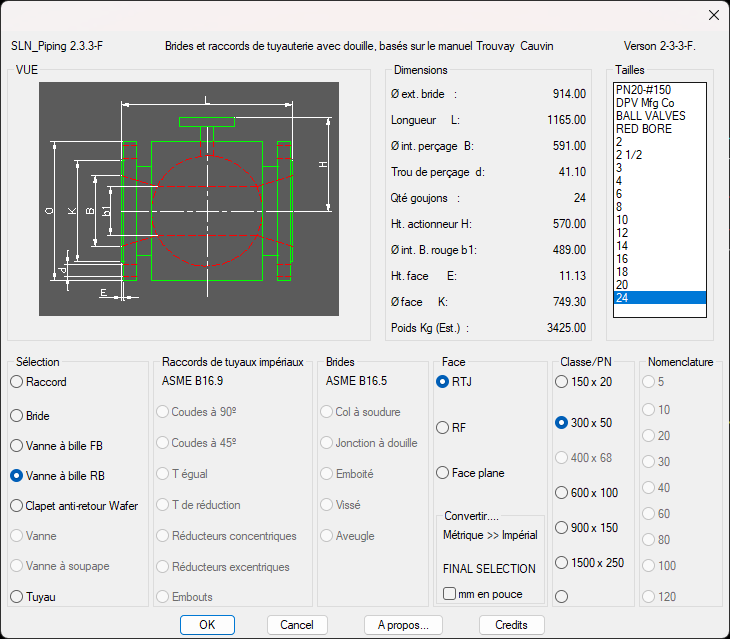Click PN20-#150 row in Tailles list
This screenshot has height=639, width=730.
tap(660, 90)
